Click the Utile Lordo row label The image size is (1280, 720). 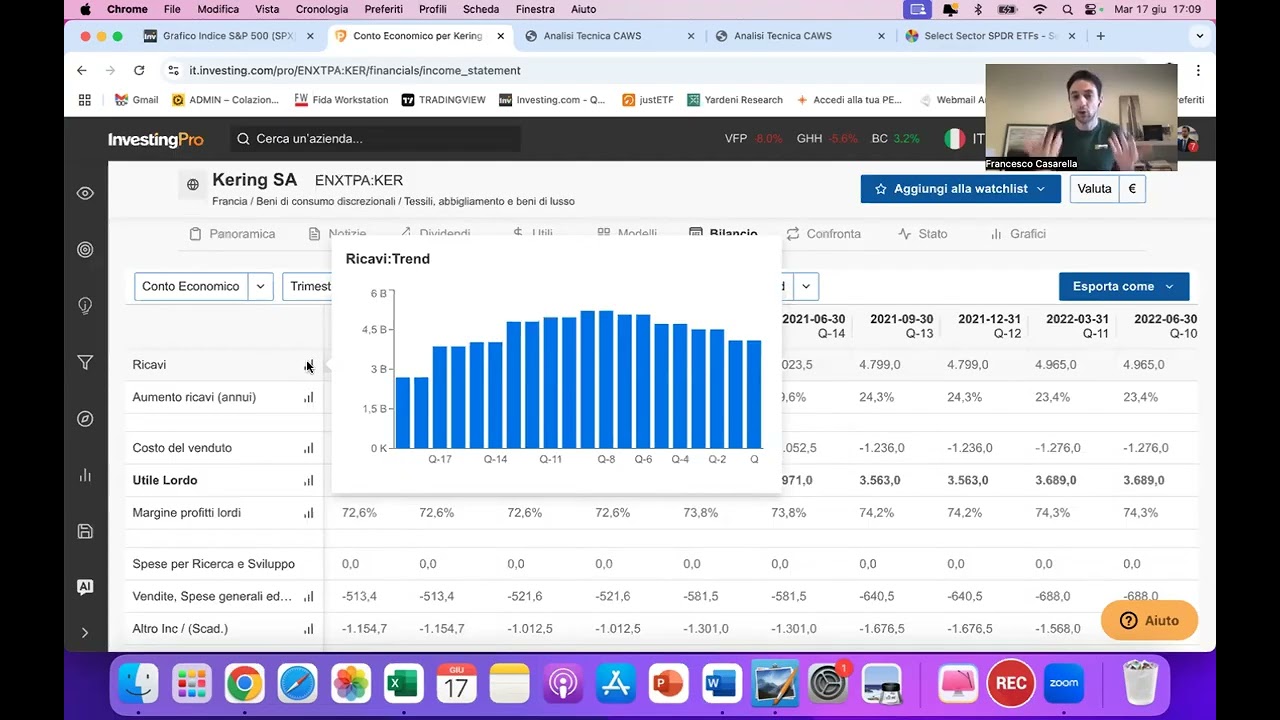click(165, 481)
